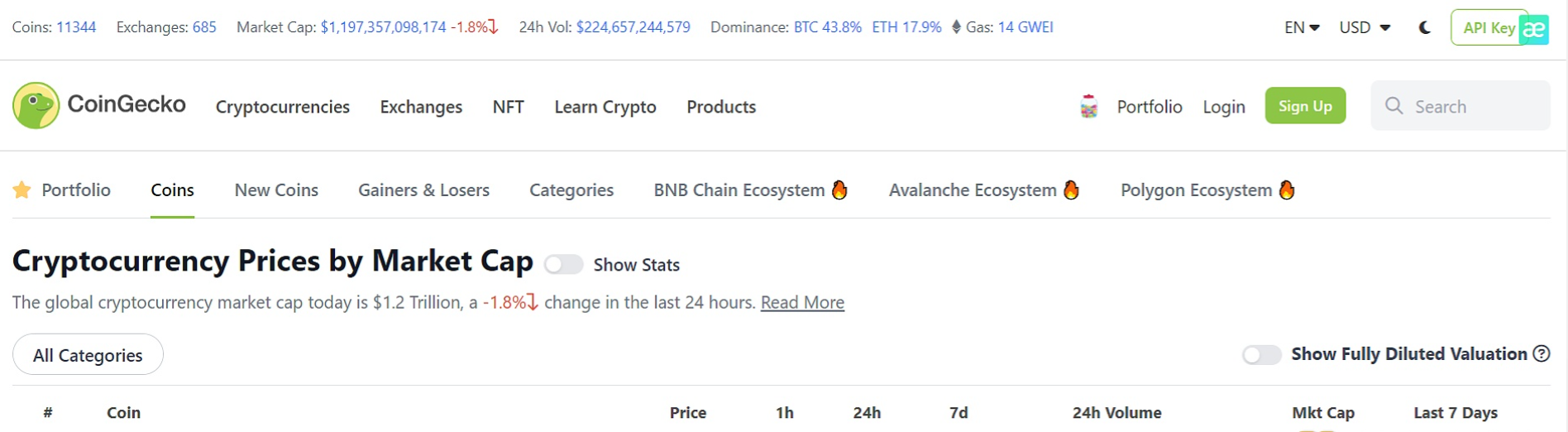This screenshot has width=1568, height=432.
Task: Click the CoinGecko gecko logo
Action: coord(36,105)
